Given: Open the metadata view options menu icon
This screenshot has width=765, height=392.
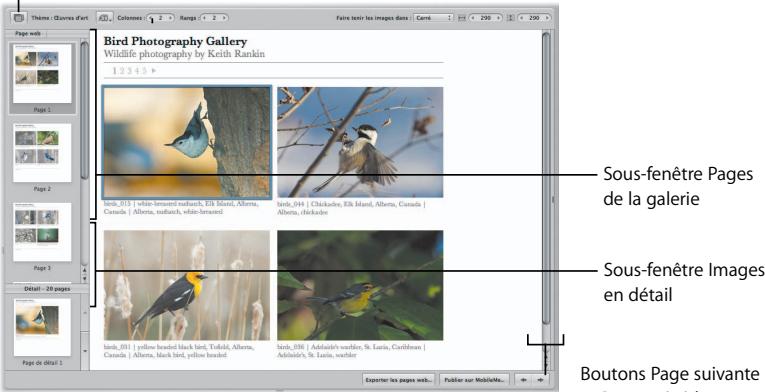Looking at the screenshot, I should click(104, 18).
